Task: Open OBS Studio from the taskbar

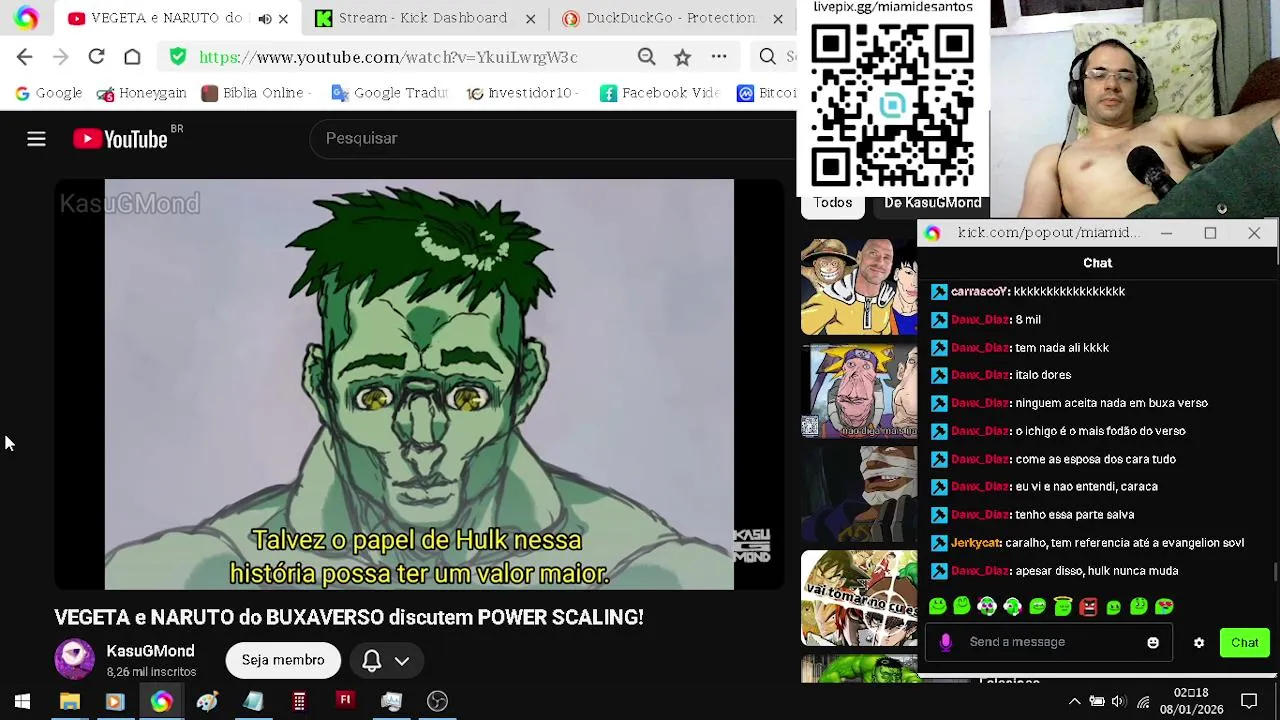Action: pyautogui.click(x=437, y=701)
